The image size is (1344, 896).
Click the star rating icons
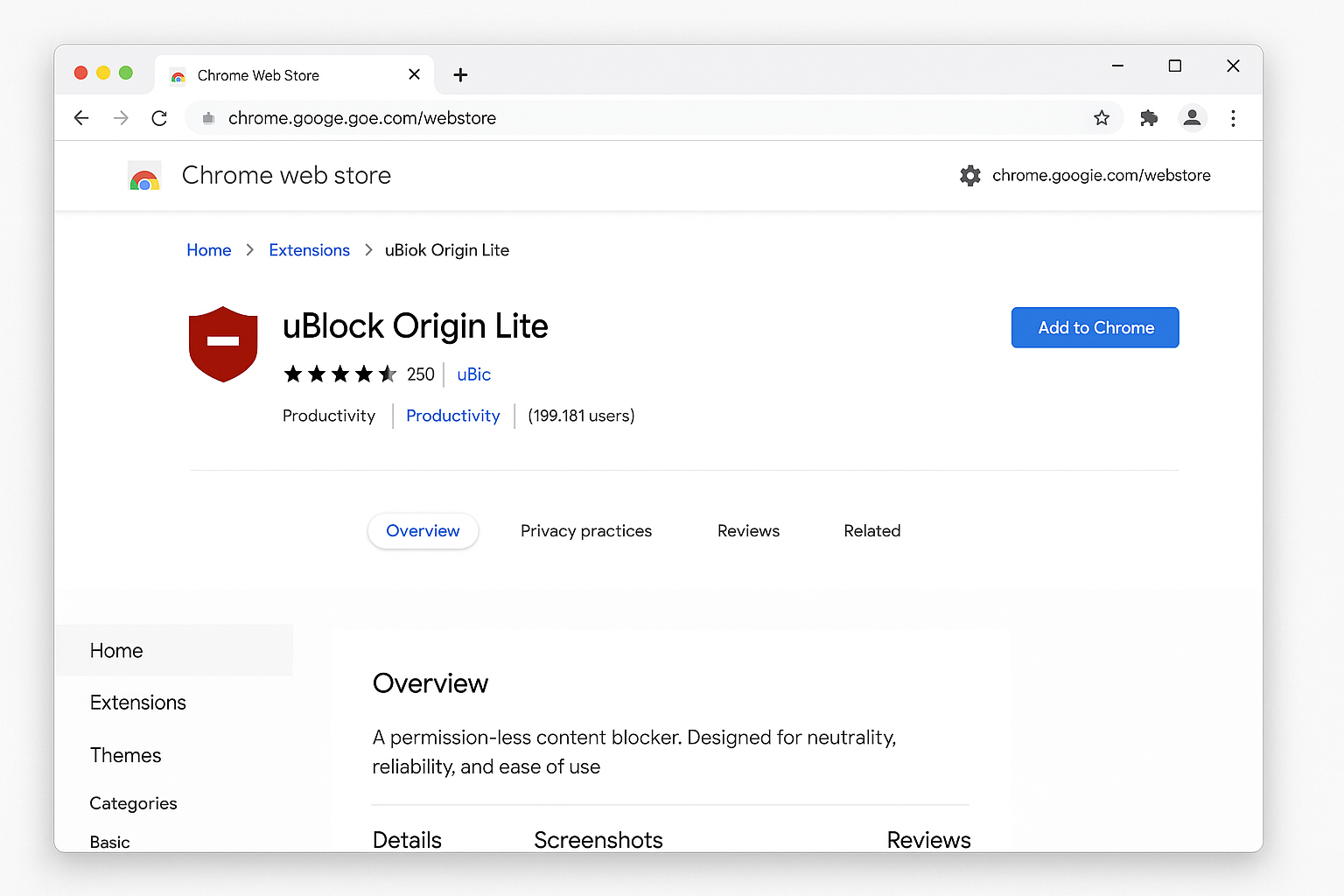tap(340, 374)
